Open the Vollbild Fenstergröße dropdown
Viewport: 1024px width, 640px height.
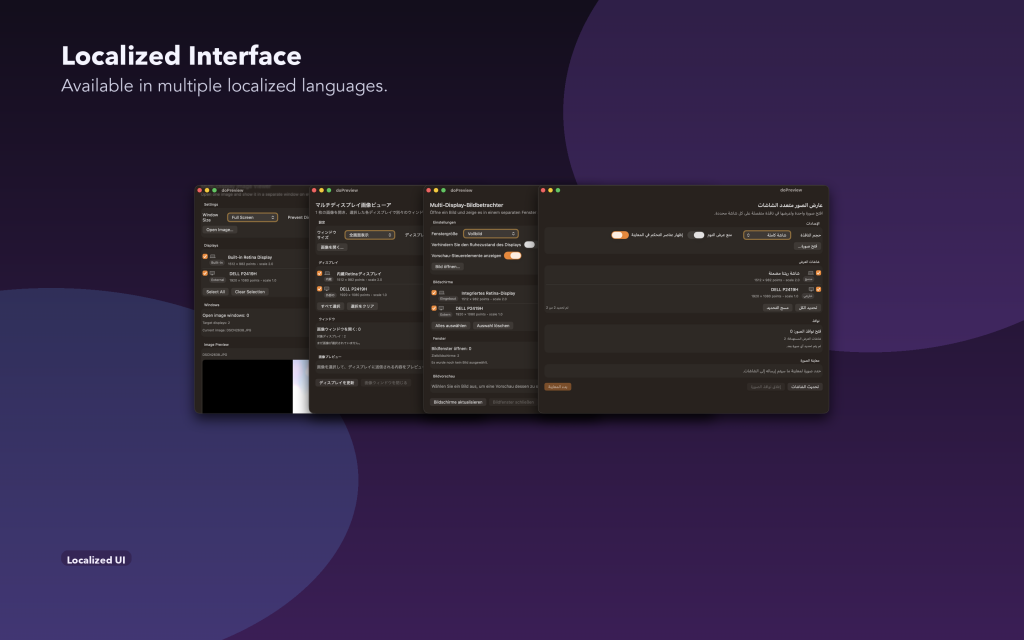490,233
